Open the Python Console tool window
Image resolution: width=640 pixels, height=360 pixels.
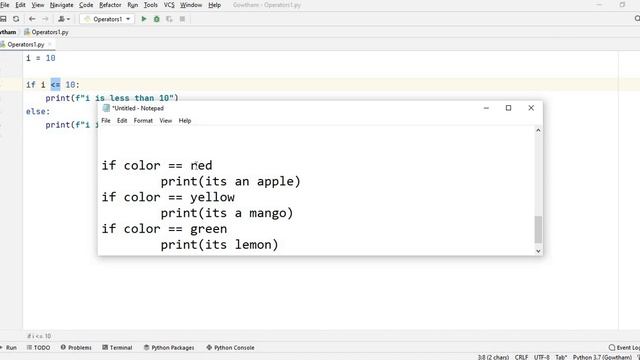230,347
